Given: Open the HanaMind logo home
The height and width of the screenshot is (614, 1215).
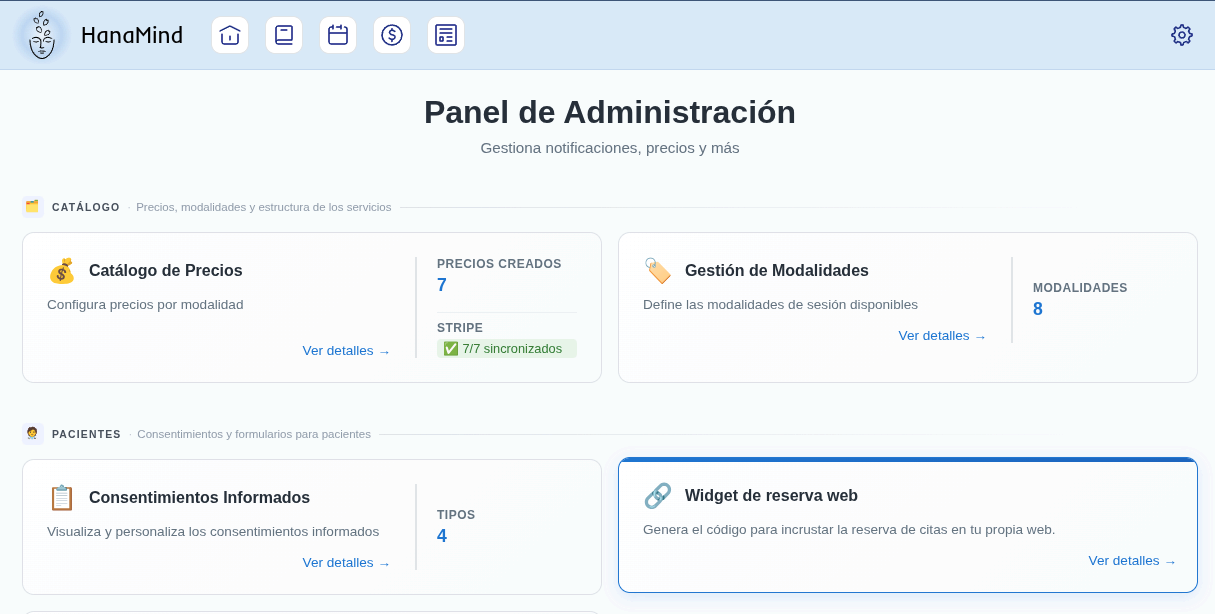Looking at the screenshot, I should pos(41,35).
